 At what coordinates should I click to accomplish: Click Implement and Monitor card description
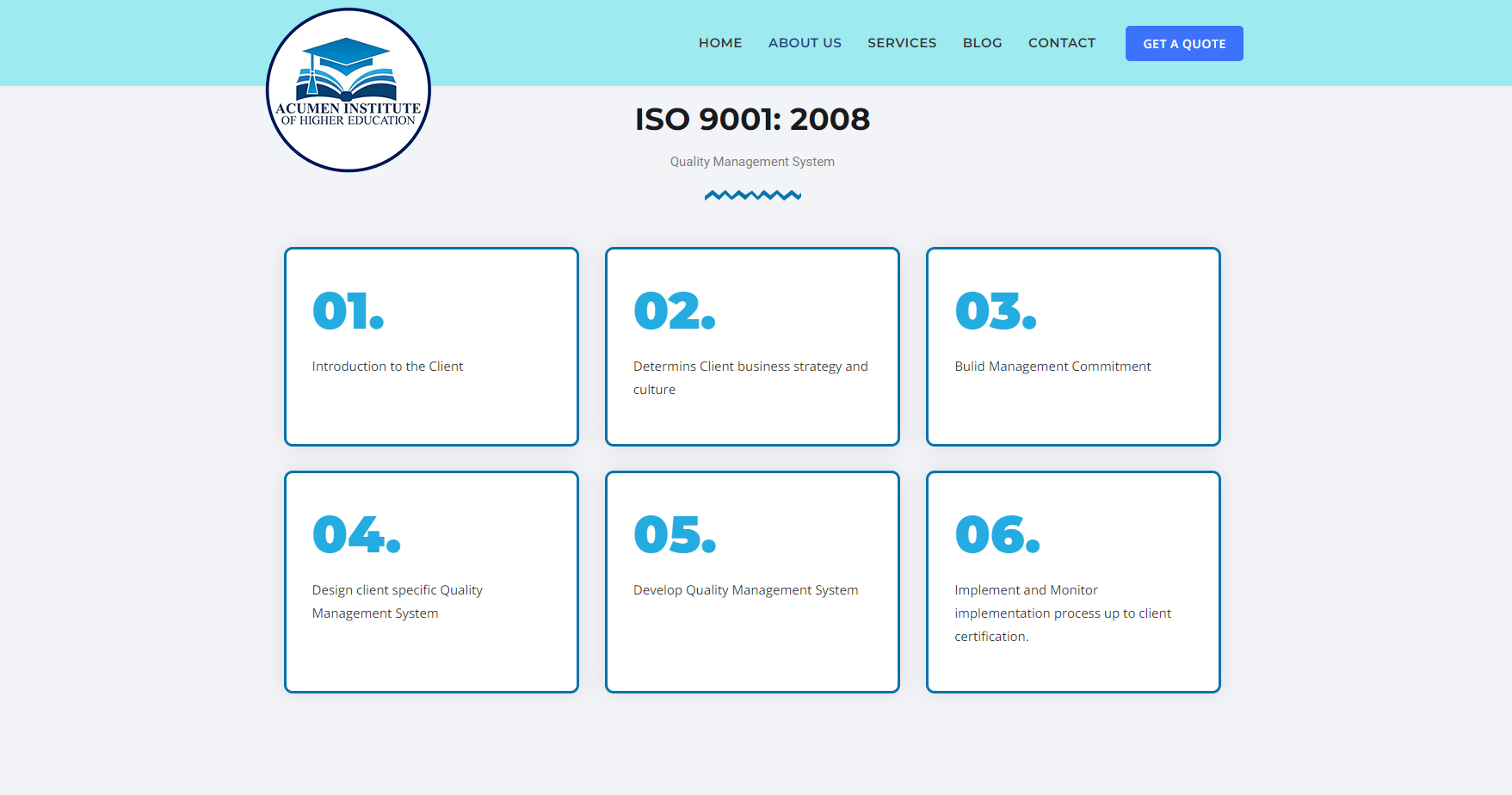point(1062,613)
